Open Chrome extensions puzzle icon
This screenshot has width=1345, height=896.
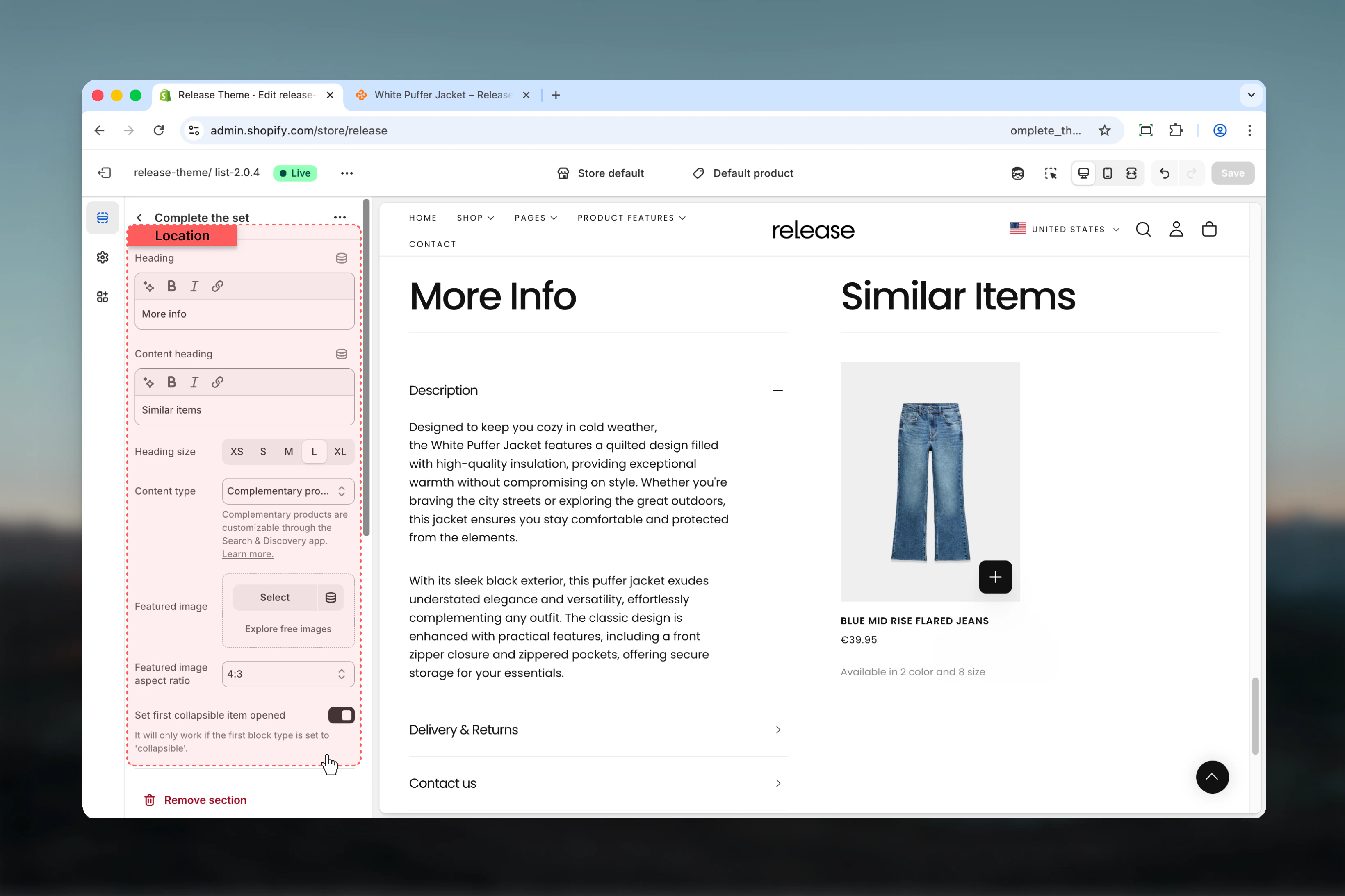click(x=1176, y=130)
